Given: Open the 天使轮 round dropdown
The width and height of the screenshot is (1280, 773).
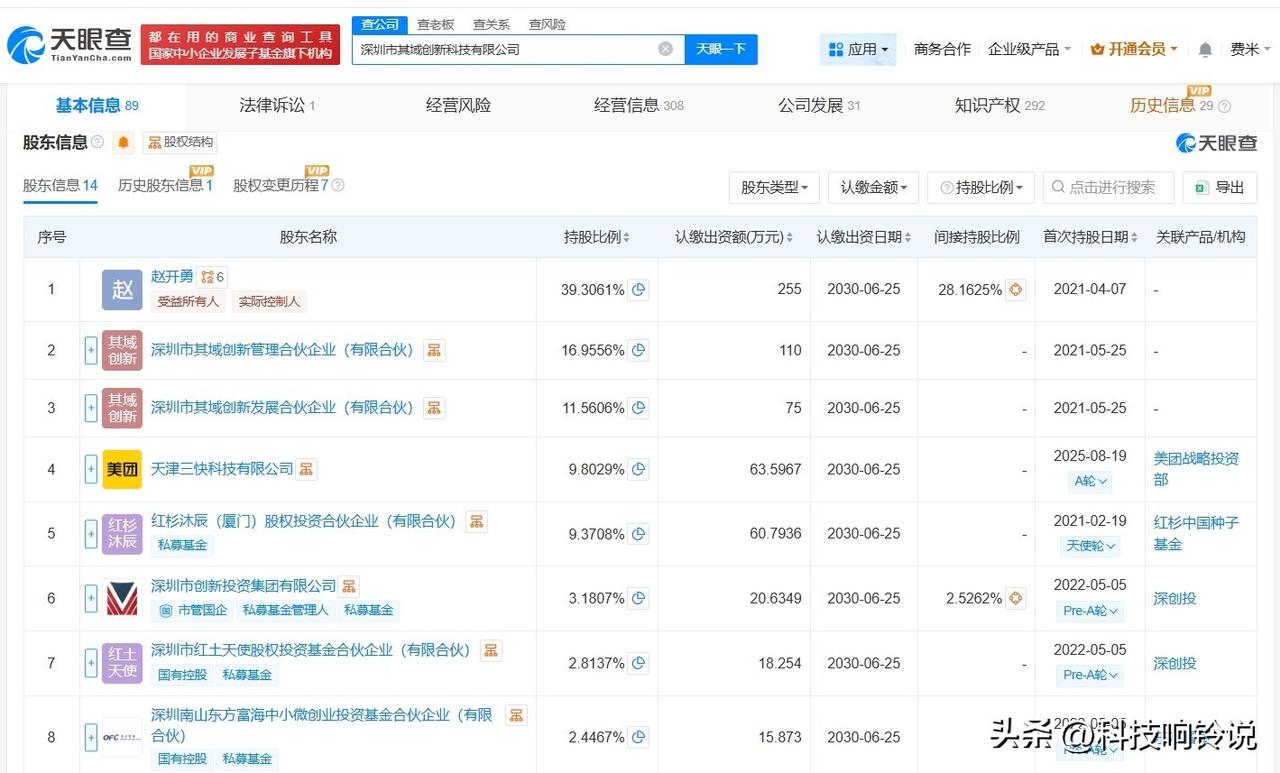Looking at the screenshot, I should (x=1090, y=546).
